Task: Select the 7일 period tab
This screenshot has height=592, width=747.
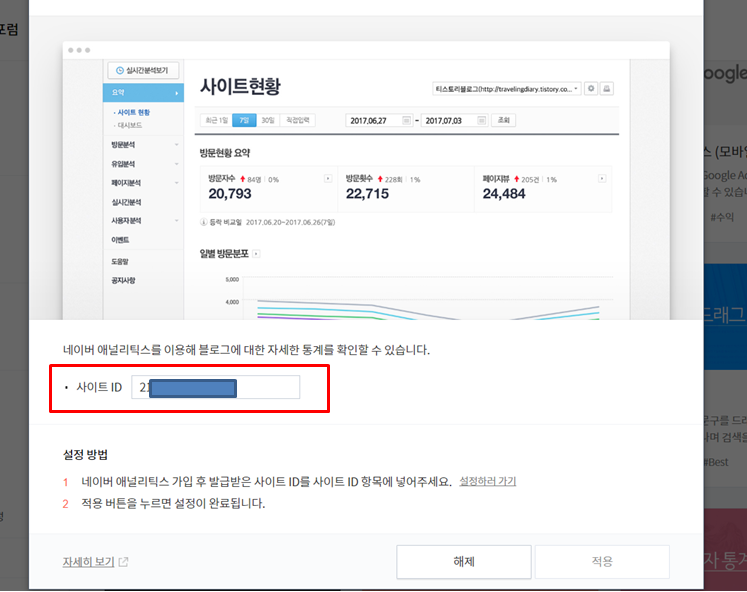Action: 244,120
